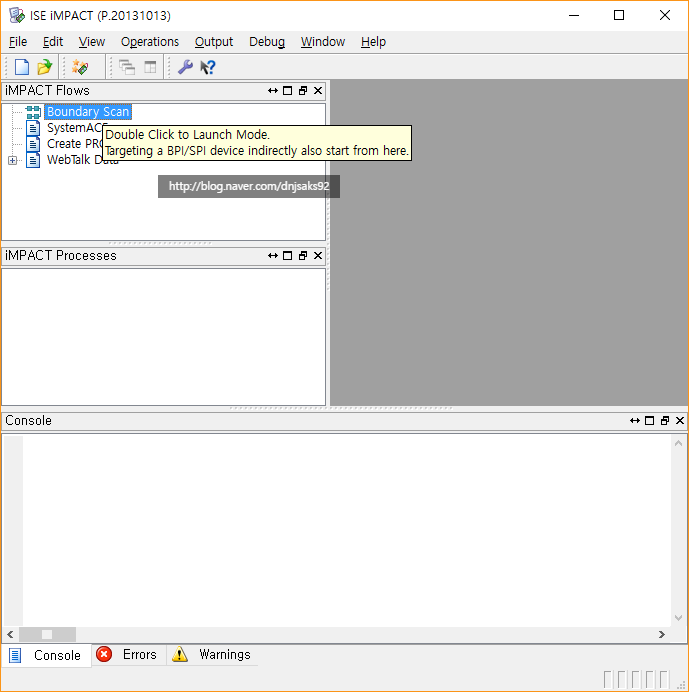The height and width of the screenshot is (692, 689).
Task: Click the Create PROM file document icon
Action: pyautogui.click(x=33, y=144)
